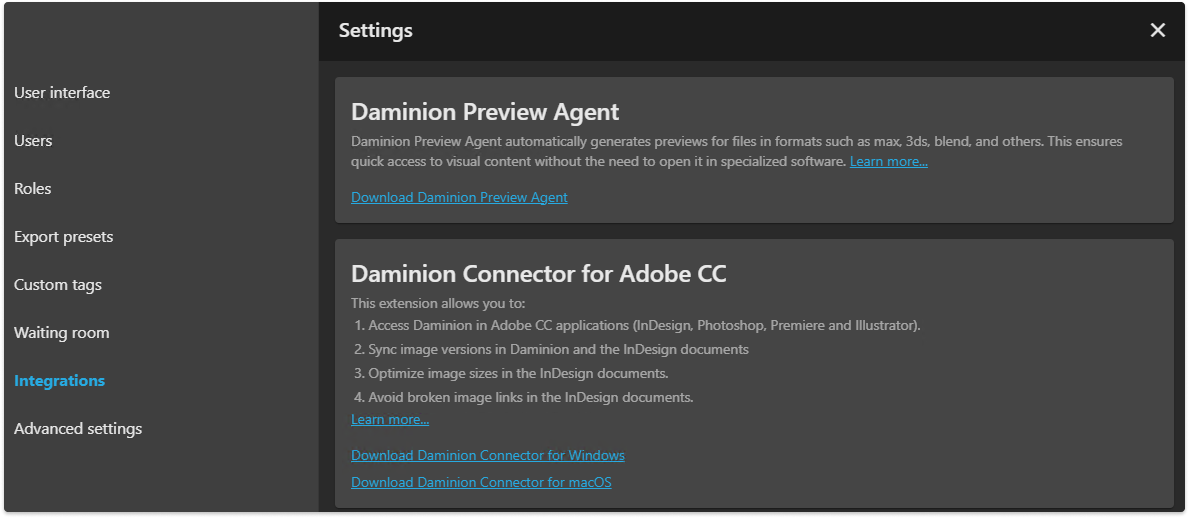Click the Daminion Connector for Adobe CC heading
The image size is (1189, 518).
(x=539, y=274)
